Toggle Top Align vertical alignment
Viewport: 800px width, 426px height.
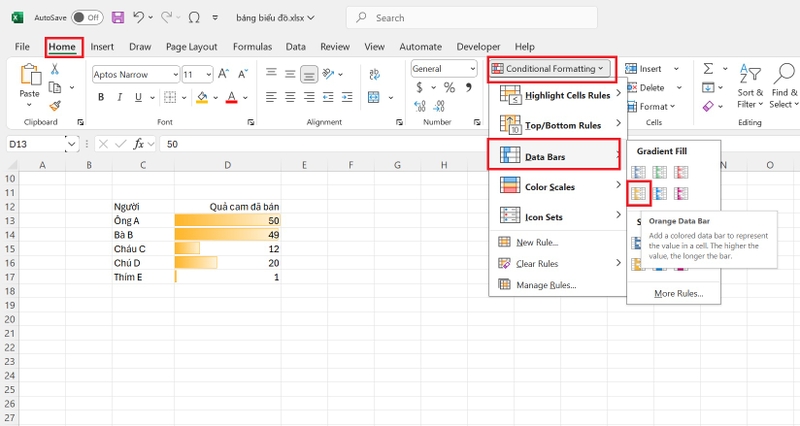(271, 73)
